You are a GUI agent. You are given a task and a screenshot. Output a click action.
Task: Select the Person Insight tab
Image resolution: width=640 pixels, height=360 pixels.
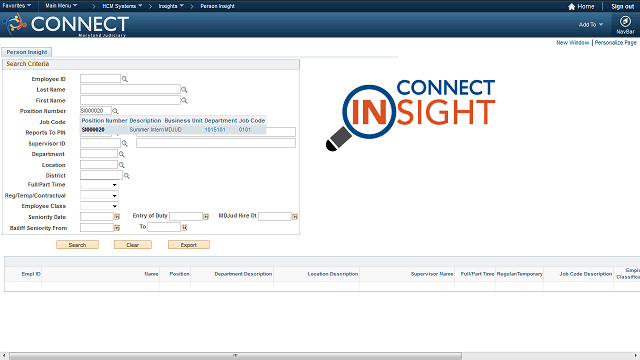pyautogui.click(x=27, y=52)
